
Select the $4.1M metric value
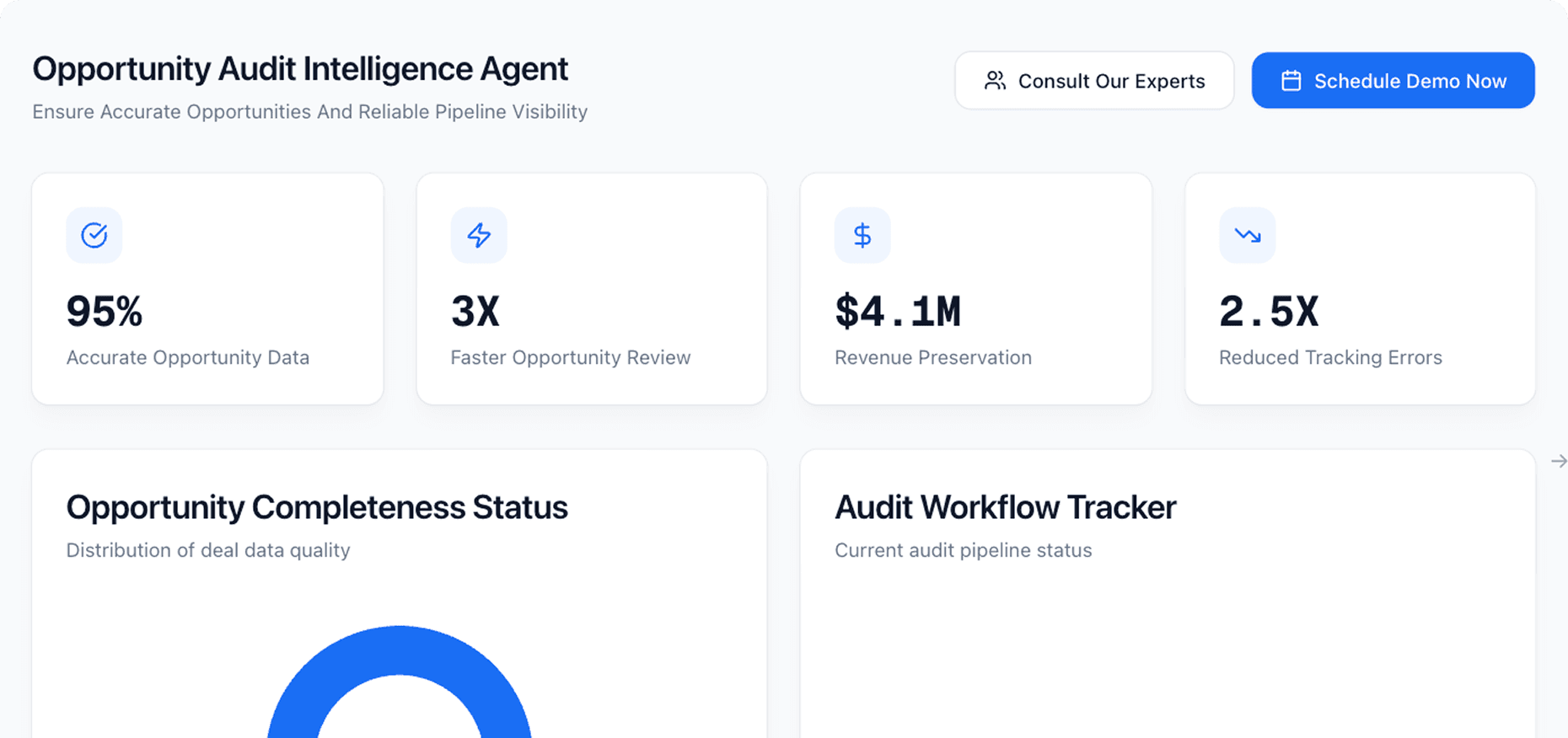(898, 312)
